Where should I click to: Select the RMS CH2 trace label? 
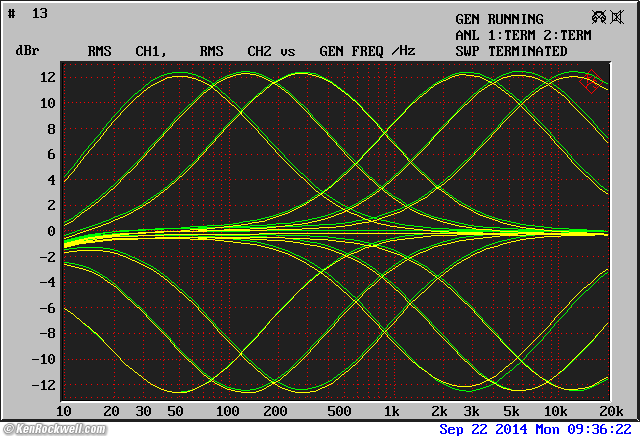pos(235,51)
